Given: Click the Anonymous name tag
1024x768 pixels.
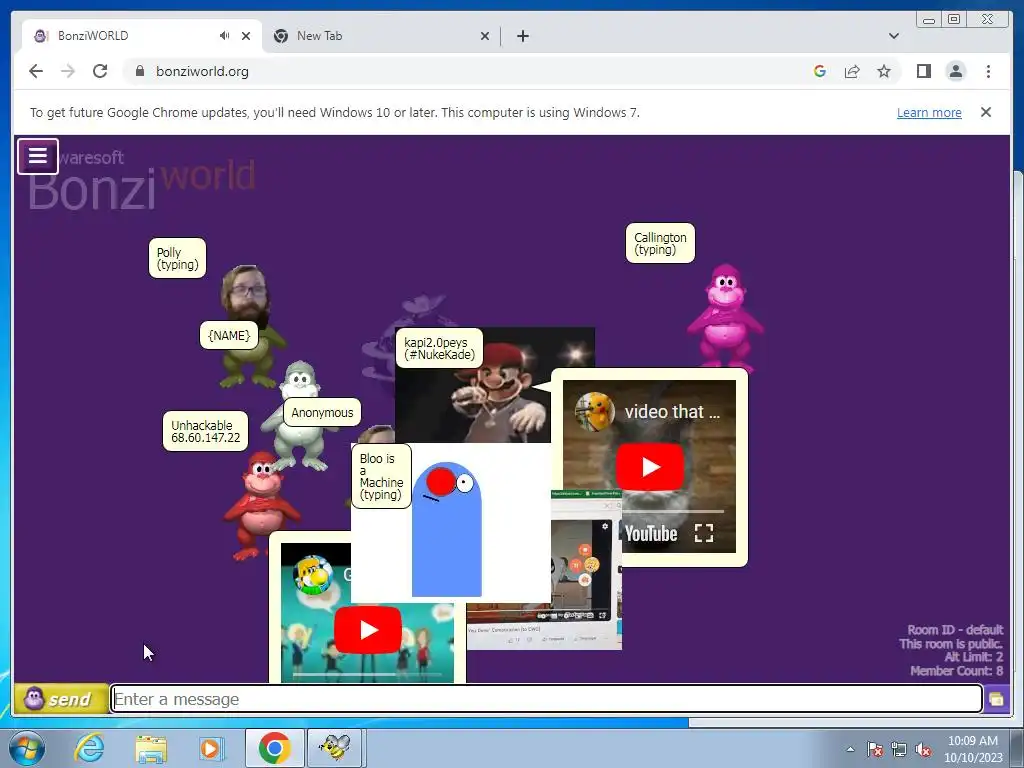Looking at the screenshot, I should click(322, 413).
